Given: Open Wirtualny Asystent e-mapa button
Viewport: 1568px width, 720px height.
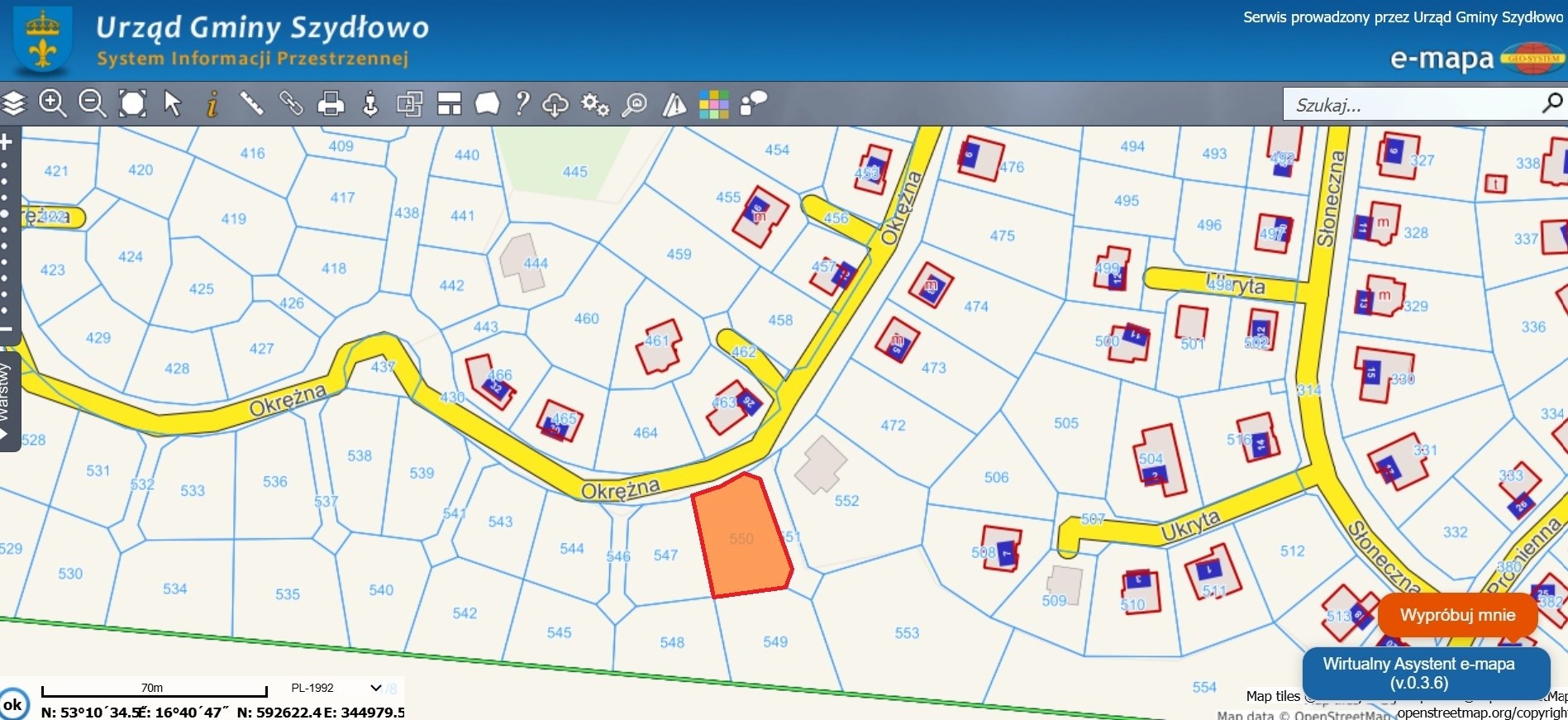Looking at the screenshot, I should tap(1418, 673).
